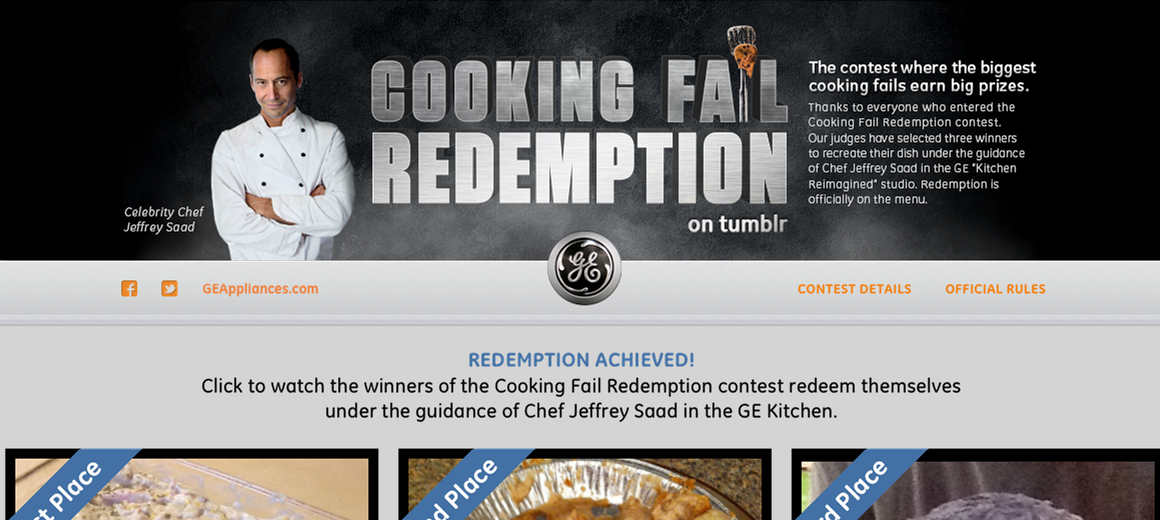Screen dimensions: 1160x520
Task: Open the Twitter bird icon
Action: click(169, 288)
